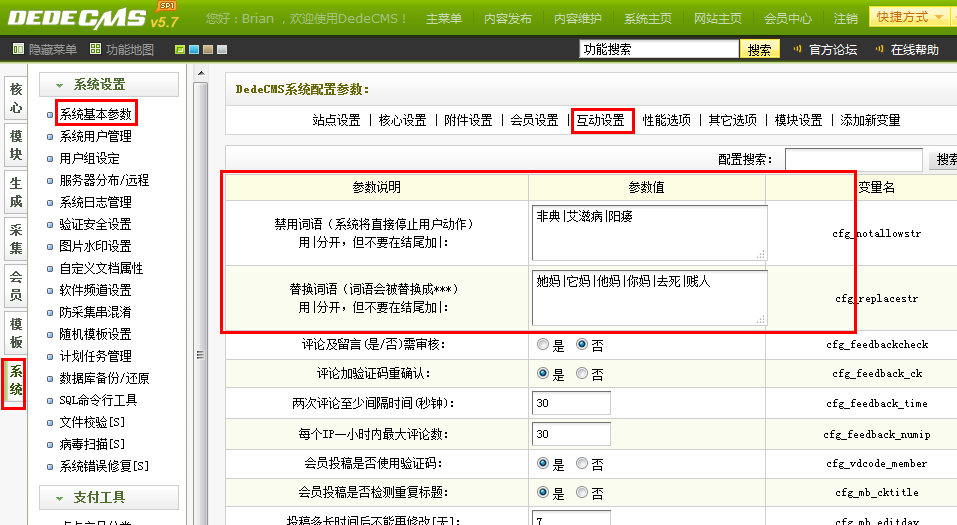The image size is (957, 525).
Task: Click the speaker icon beside 在线帮助
Action: click(879, 49)
